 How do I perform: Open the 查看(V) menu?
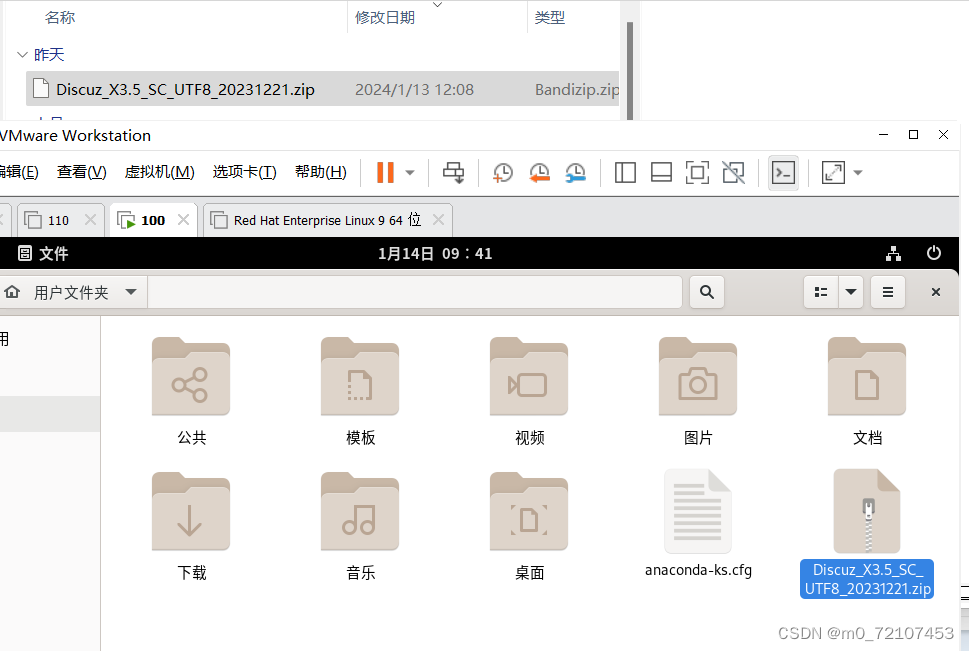pyautogui.click(x=82, y=172)
